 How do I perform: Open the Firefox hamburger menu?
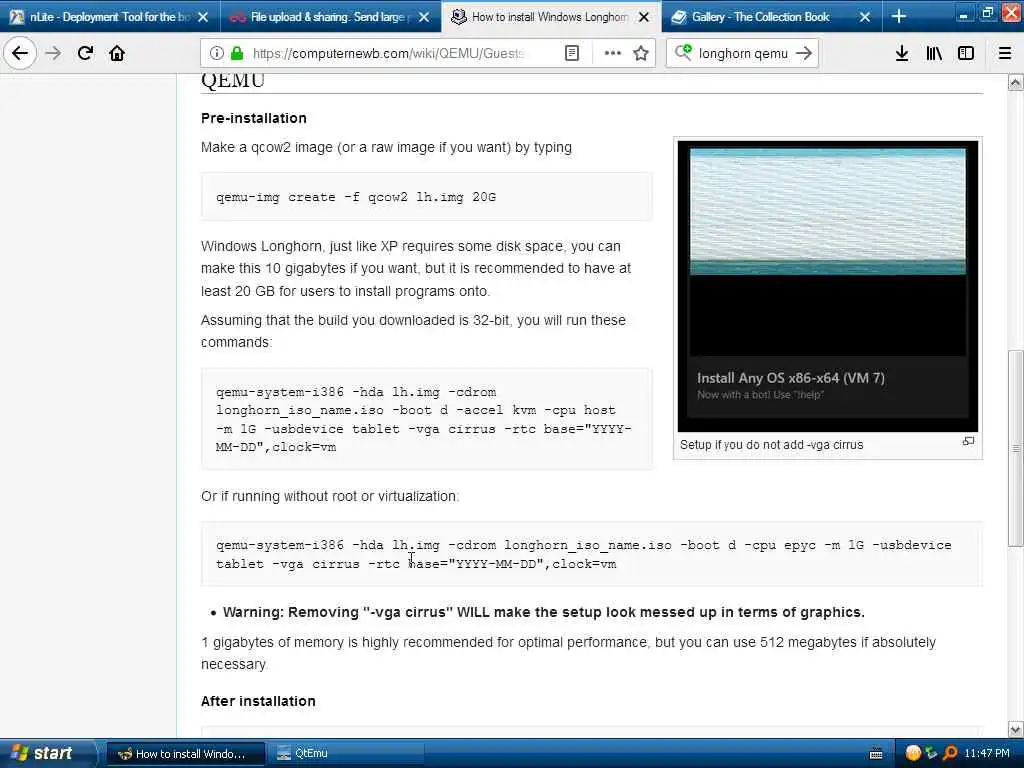[1005, 53]
